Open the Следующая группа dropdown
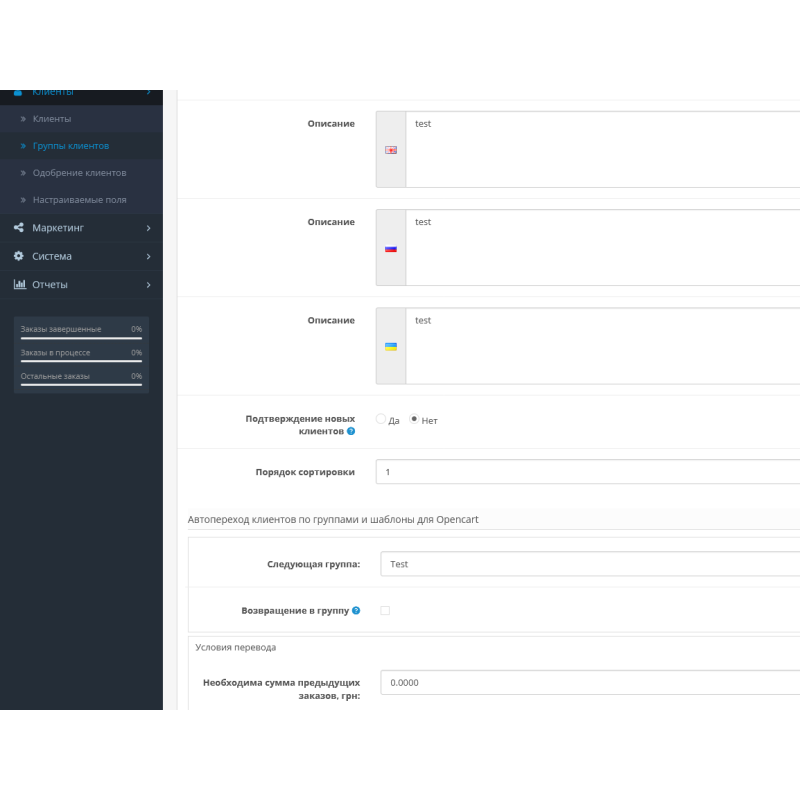Screen dimensions: 800x800 coord(590,564)
